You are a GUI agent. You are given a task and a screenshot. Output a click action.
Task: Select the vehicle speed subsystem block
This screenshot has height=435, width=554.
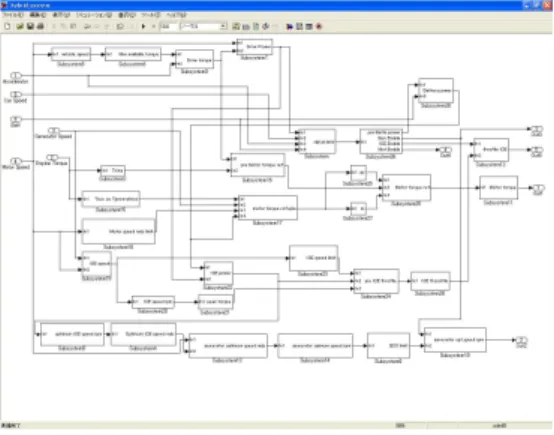coord(71,54)
